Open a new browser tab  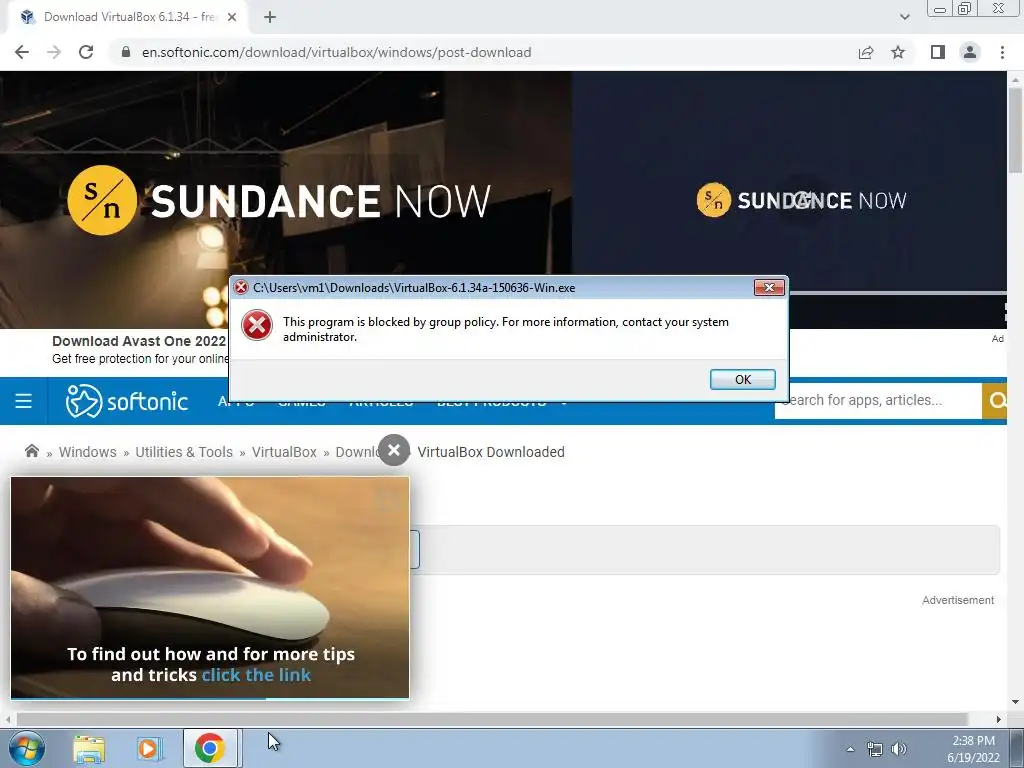(270, 17)
